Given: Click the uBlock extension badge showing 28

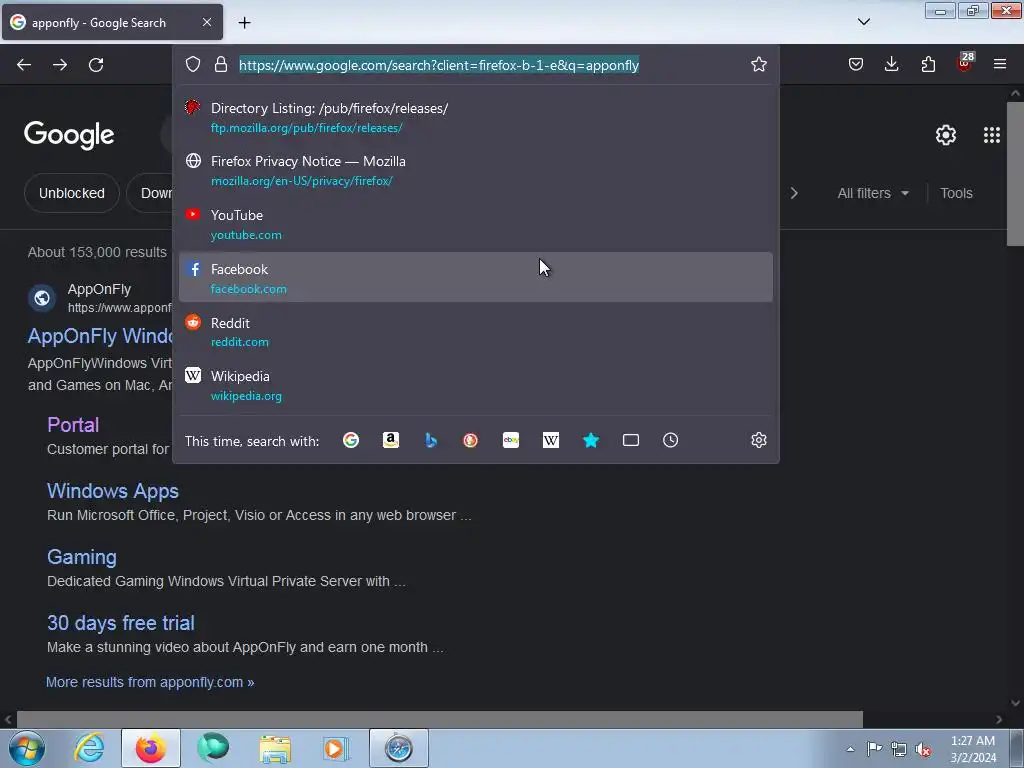Looking at the screenshot, I should tap(965, 63).
